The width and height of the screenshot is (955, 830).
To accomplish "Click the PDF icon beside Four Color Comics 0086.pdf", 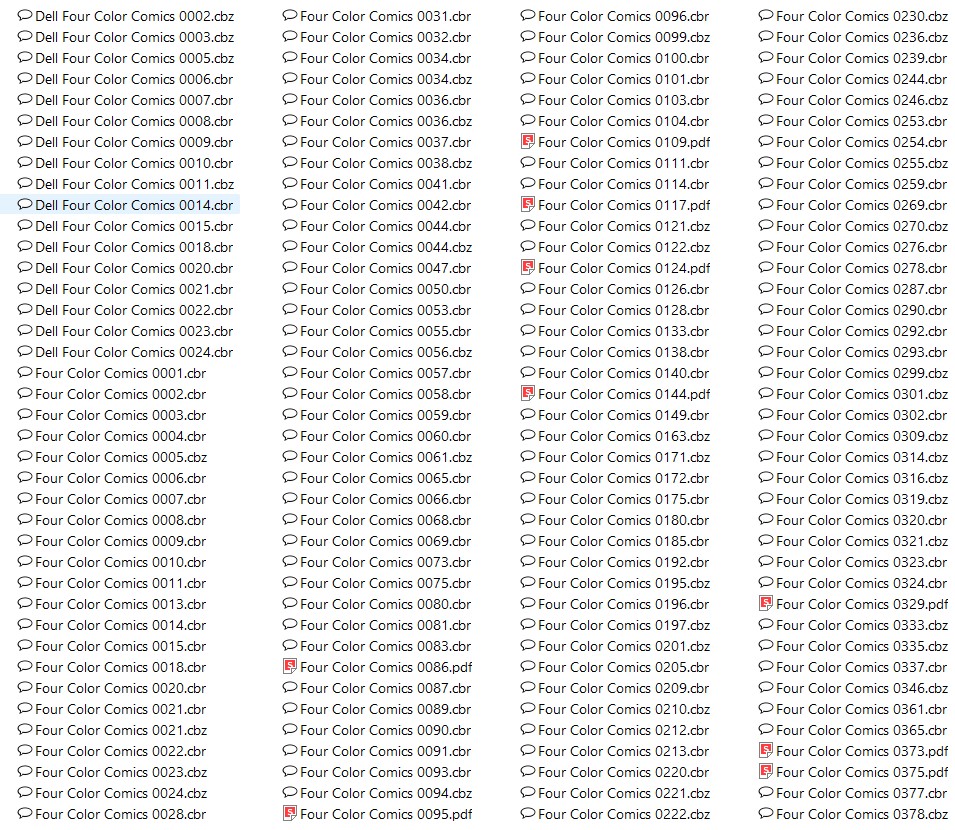I will (x=290, y=667).
